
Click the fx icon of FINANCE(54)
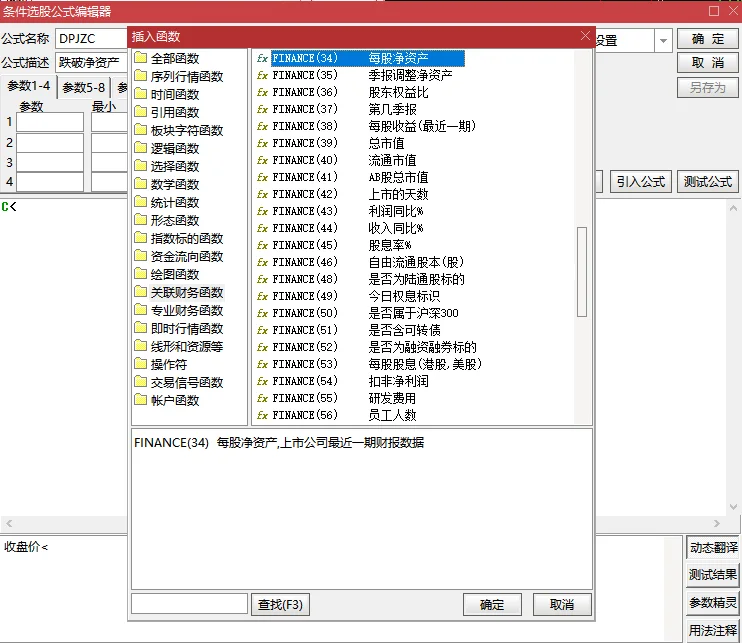[x=263, y=381]
